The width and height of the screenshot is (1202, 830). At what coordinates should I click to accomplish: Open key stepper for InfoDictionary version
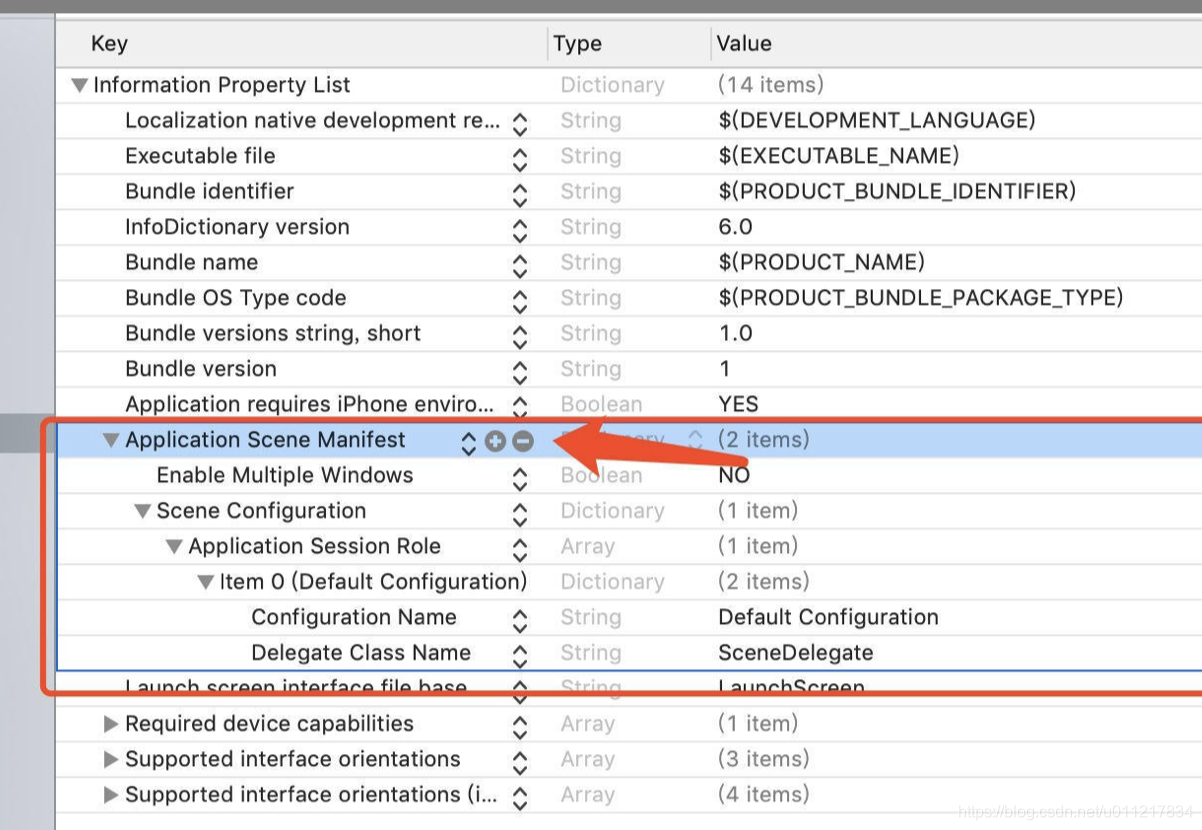click(x=520, y=230)
